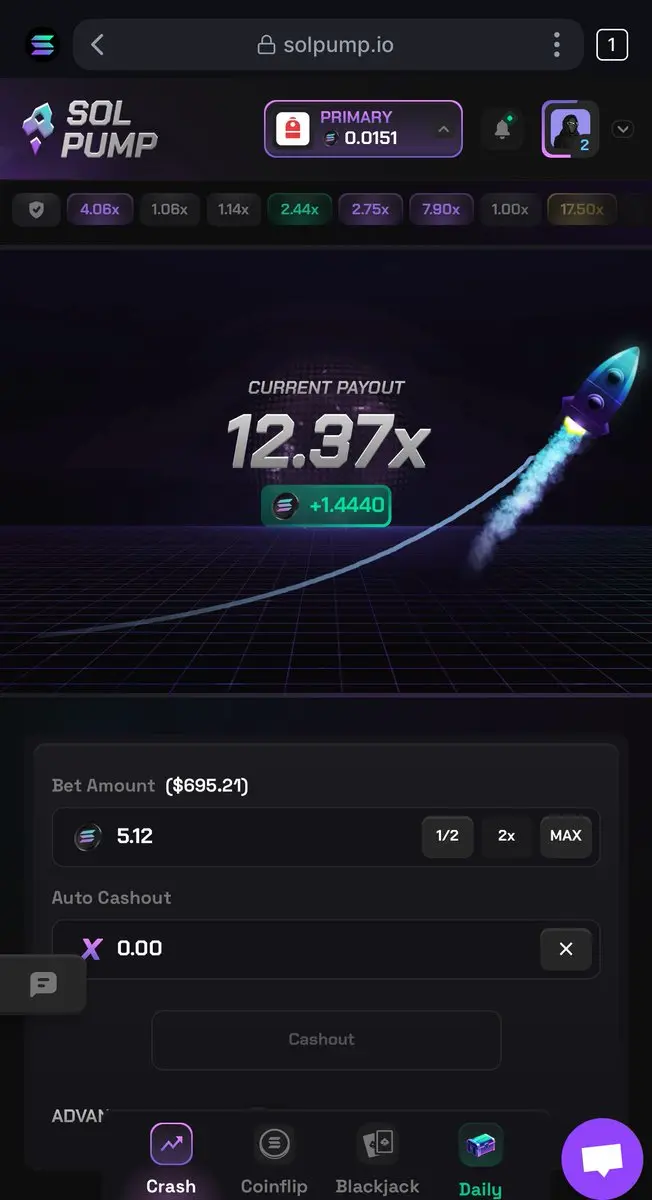Click the MAX bet button
Screen dimensions: 652x1200
pyautogui.click(x=566, y=836)
